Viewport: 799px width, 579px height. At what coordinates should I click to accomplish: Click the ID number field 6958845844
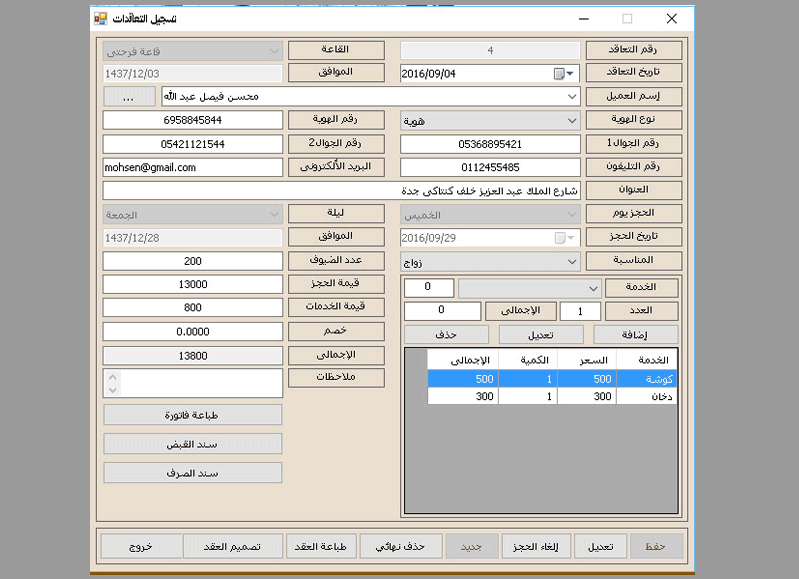(193, 120)
